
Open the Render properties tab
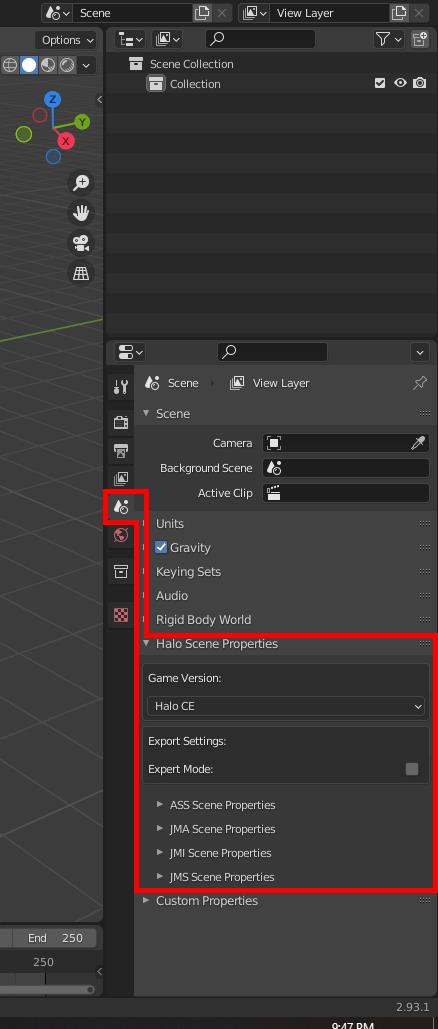[x=121, y=422]
